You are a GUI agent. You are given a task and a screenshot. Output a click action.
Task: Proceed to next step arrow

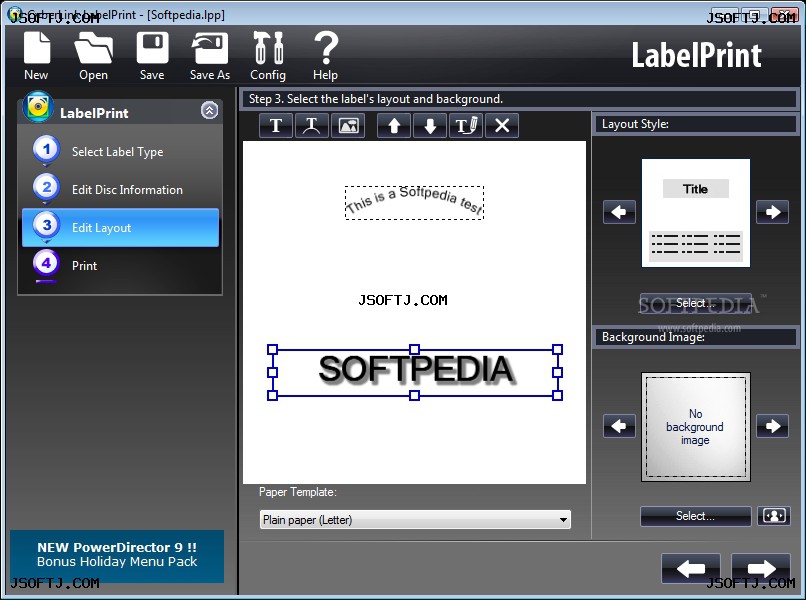coord(761,568)
